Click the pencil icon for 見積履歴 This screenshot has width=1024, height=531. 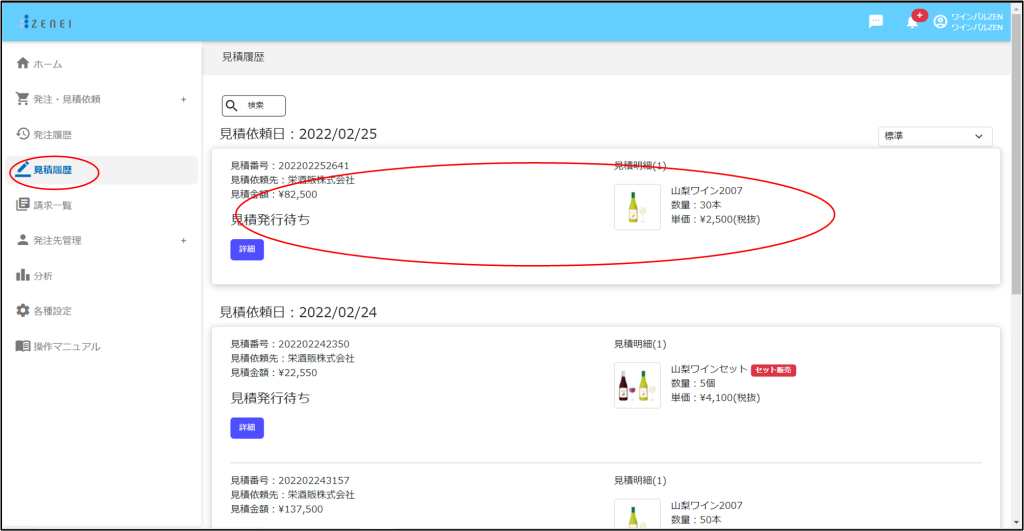23,169
